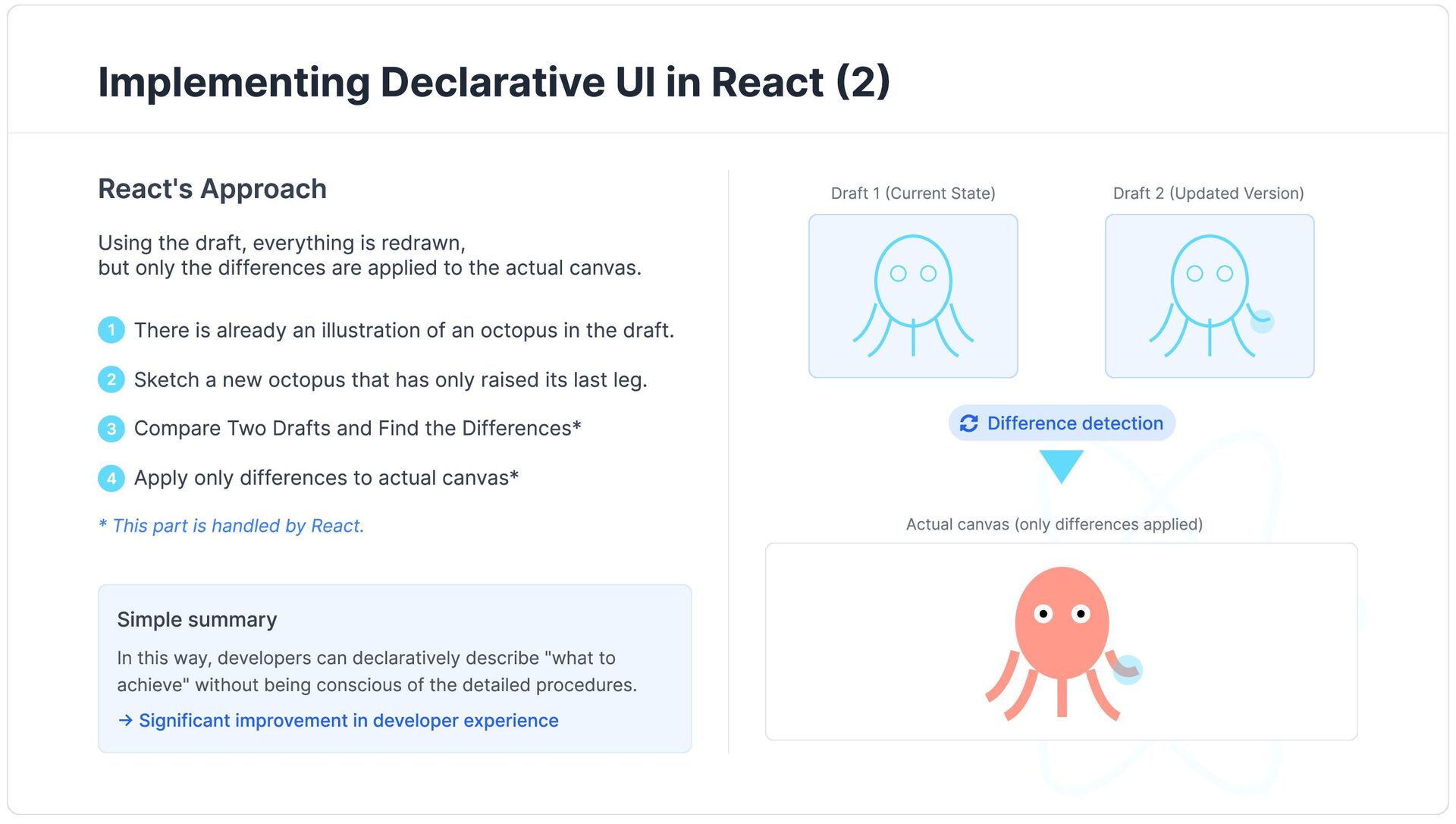Click the numbered circle 4 bullet
Viewport: 1456px width, 824px height.
click(111, 478)
